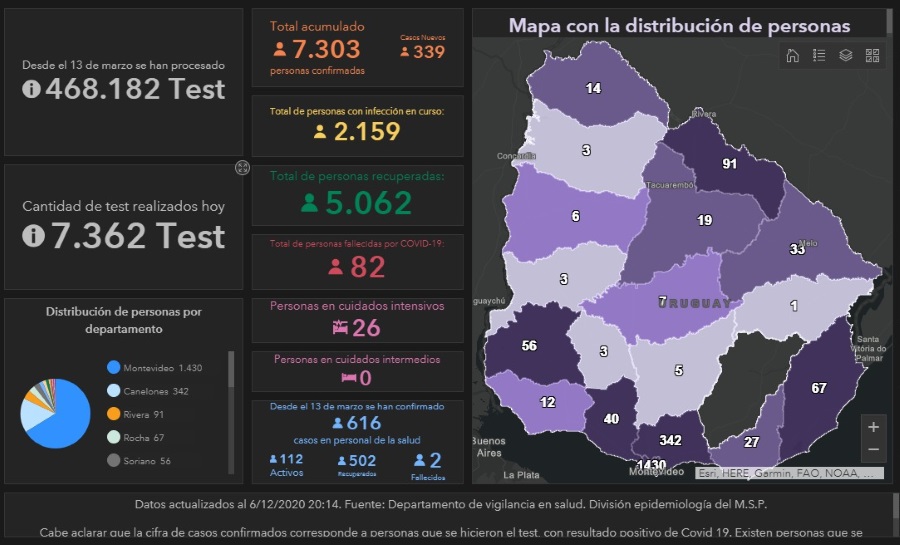Image resolution: width=900 pixels, height=545 pixels.
Task: Open the map legend list icon
Action: [x=819, y=56]
